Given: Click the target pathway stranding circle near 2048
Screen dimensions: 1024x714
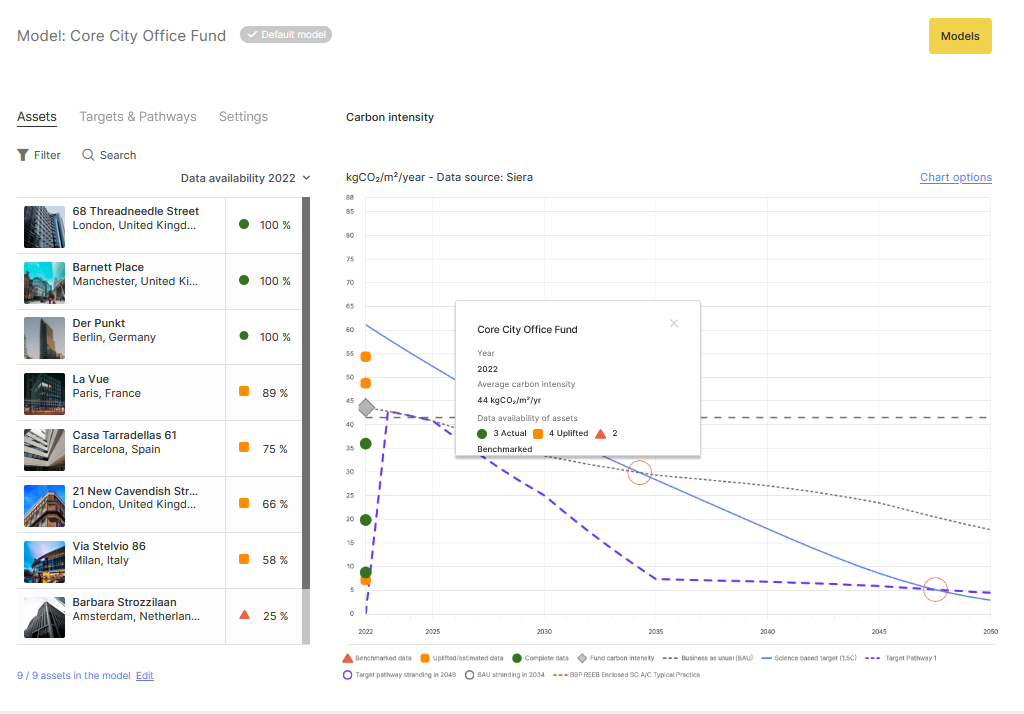Looking at the screenshot, I should coord(935,590).
